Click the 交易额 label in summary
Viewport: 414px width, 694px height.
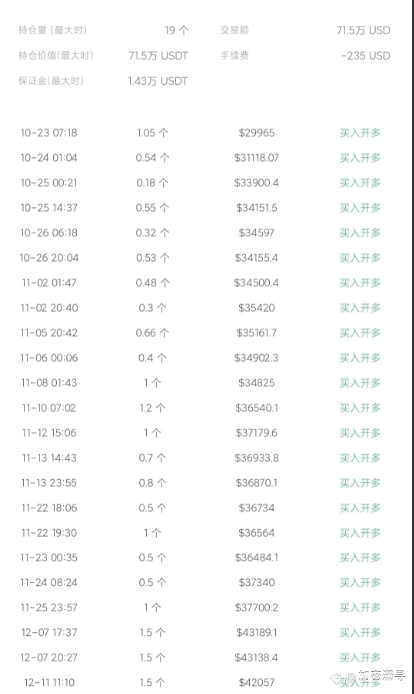click(235, 30)
